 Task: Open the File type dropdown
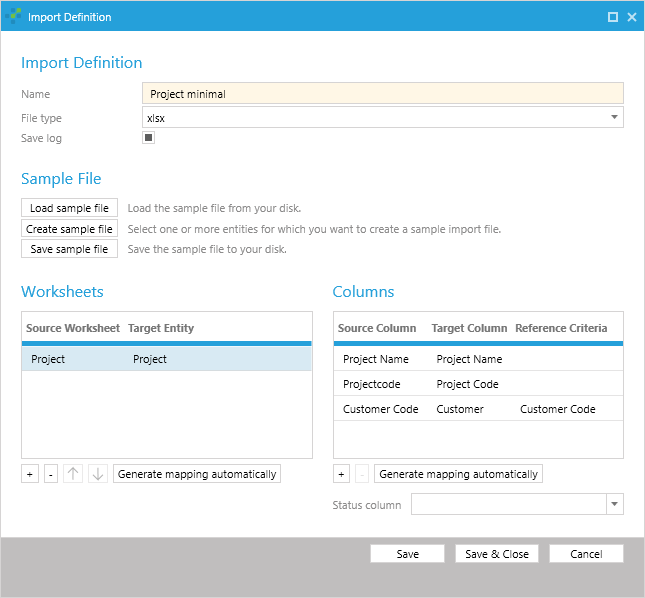[613, 118]
